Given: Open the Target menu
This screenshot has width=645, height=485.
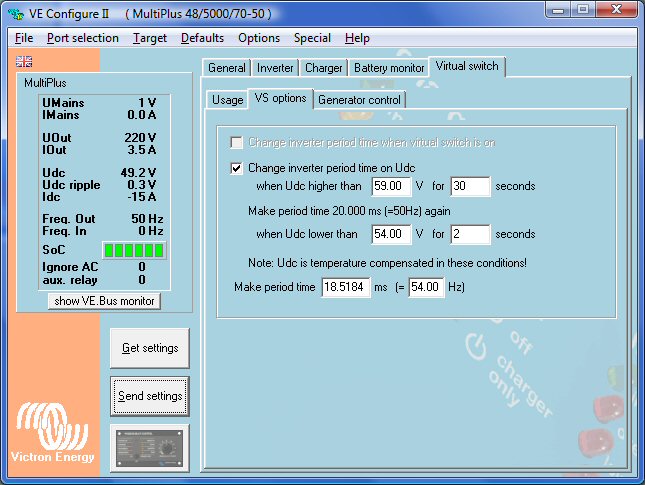Looking at the screenshot, I should (x=150, y=38).
